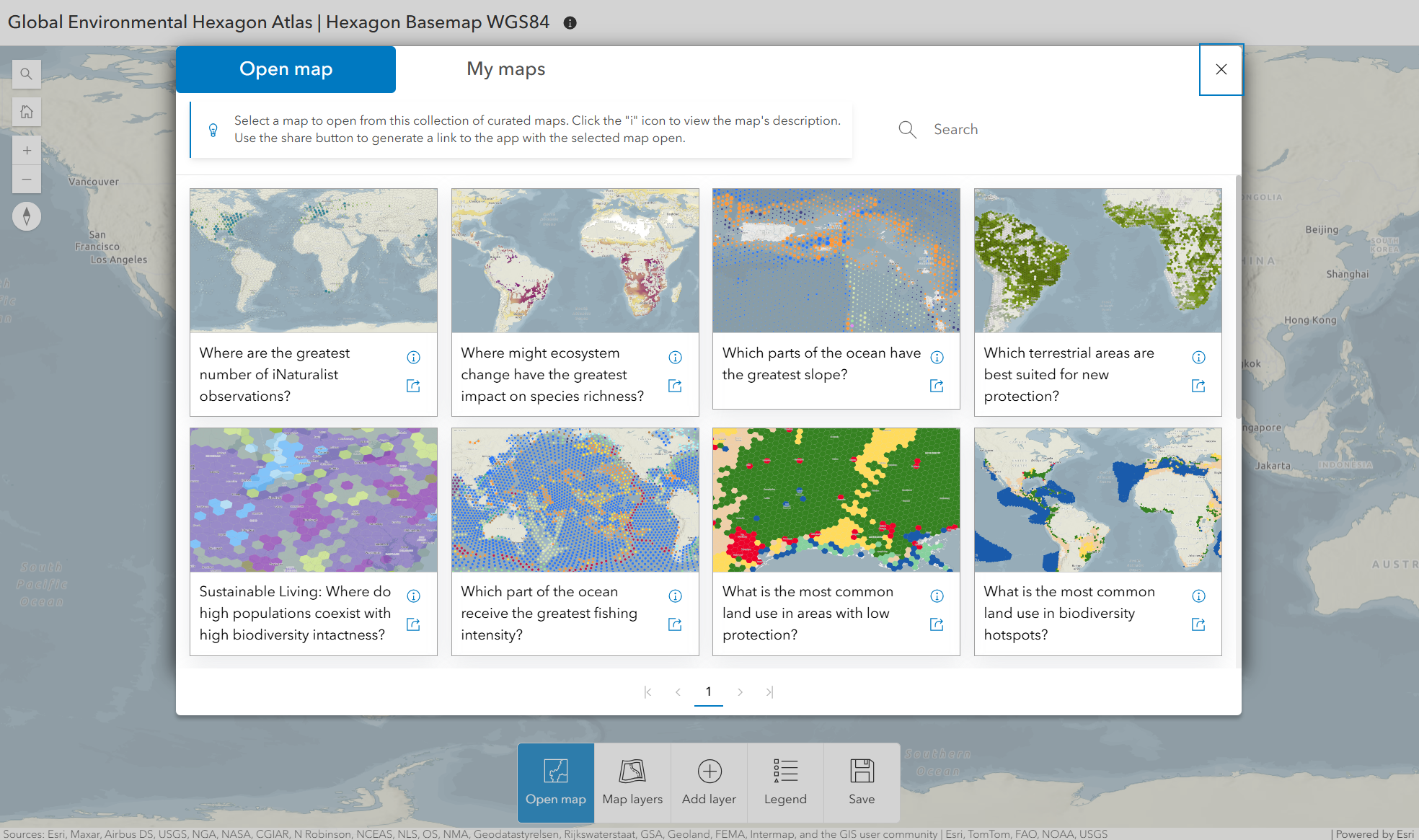Click the compass reset orientation button
The image size is (1419, 840).
coord(27,216)
